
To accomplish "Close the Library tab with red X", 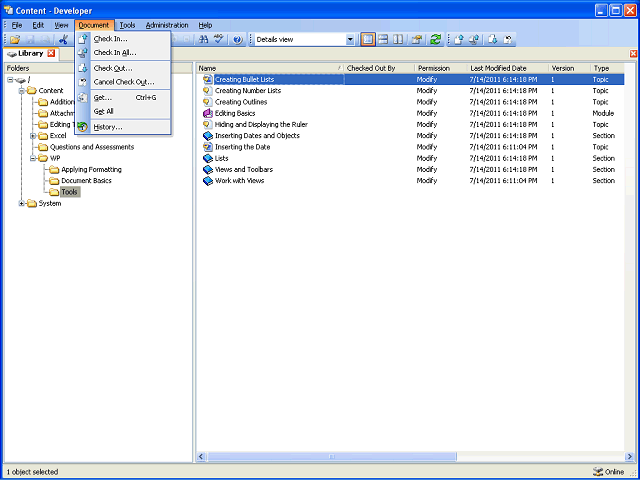I will (x=51, y=53).
